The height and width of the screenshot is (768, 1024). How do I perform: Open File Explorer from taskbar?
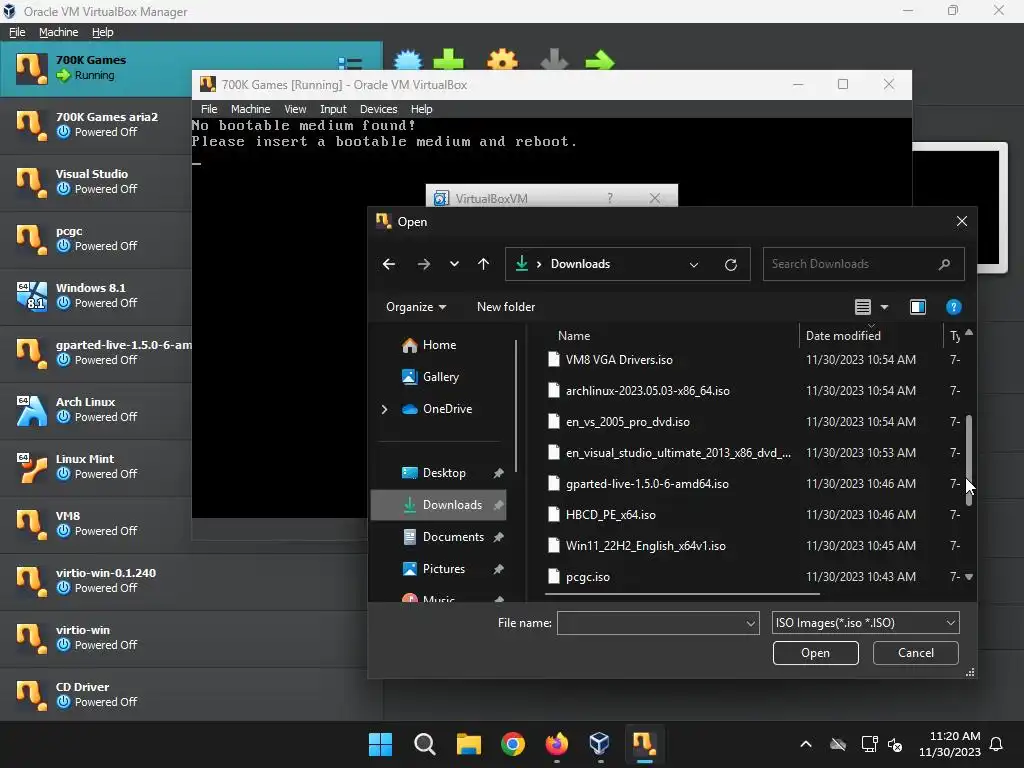(468, 744)
